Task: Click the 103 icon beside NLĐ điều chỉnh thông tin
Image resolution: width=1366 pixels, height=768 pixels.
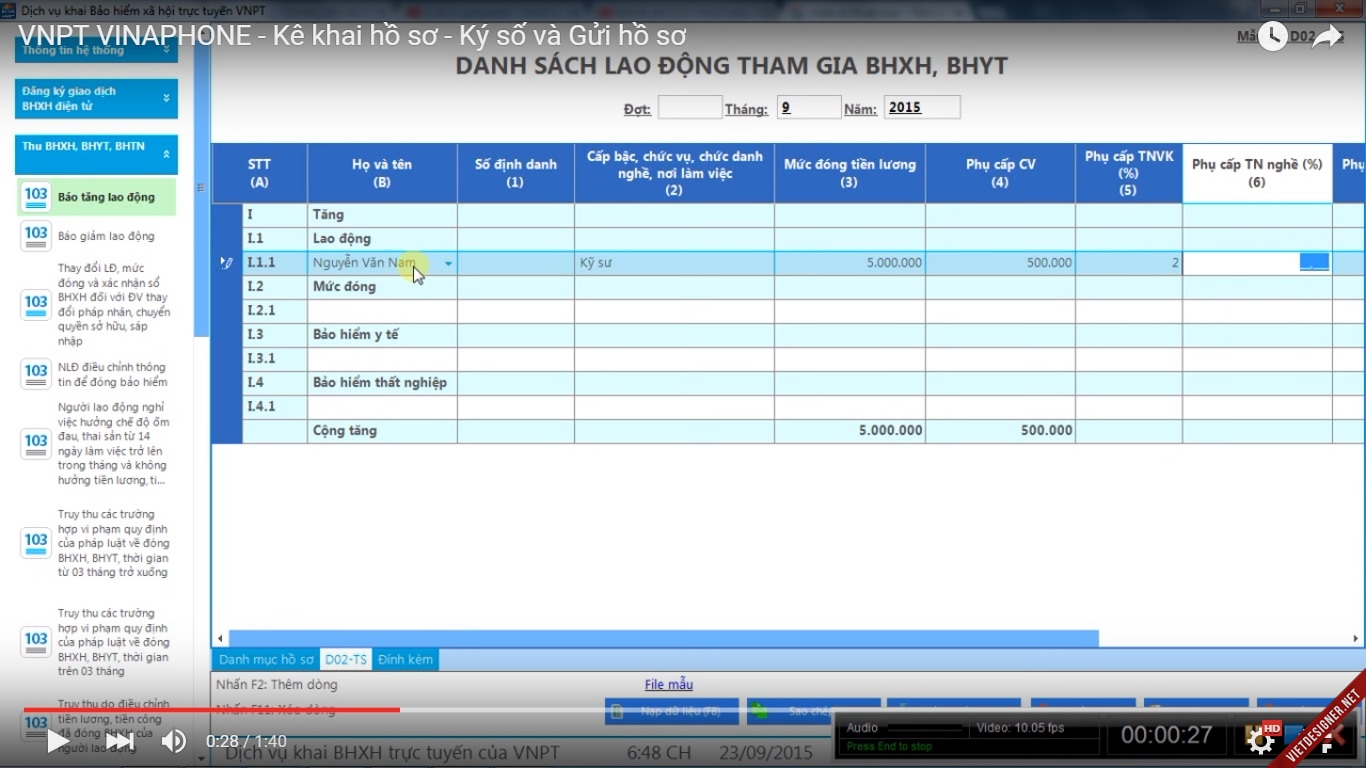Action: click(36, 374)
